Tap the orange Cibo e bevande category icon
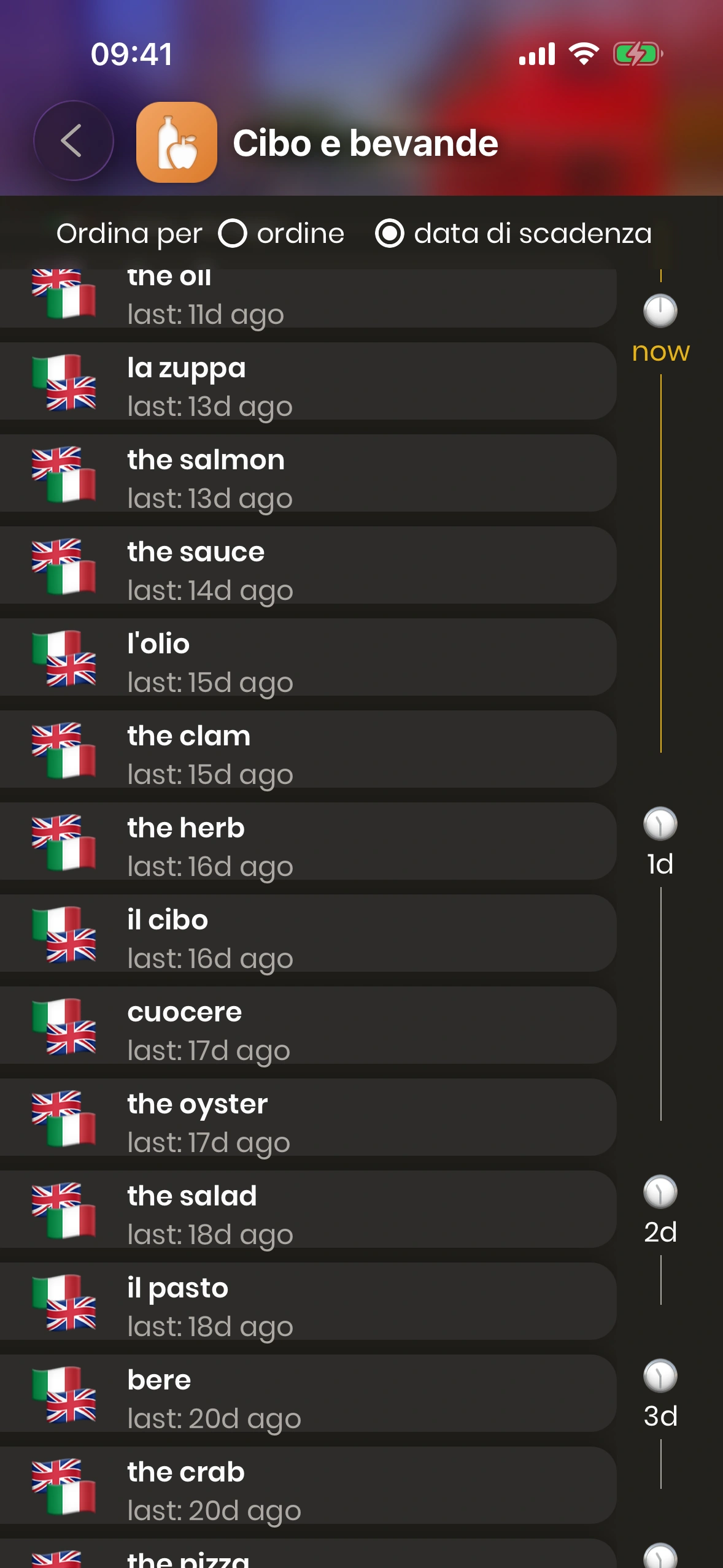The height and width of the screenshot is (1568, 723). coord(176,142)
